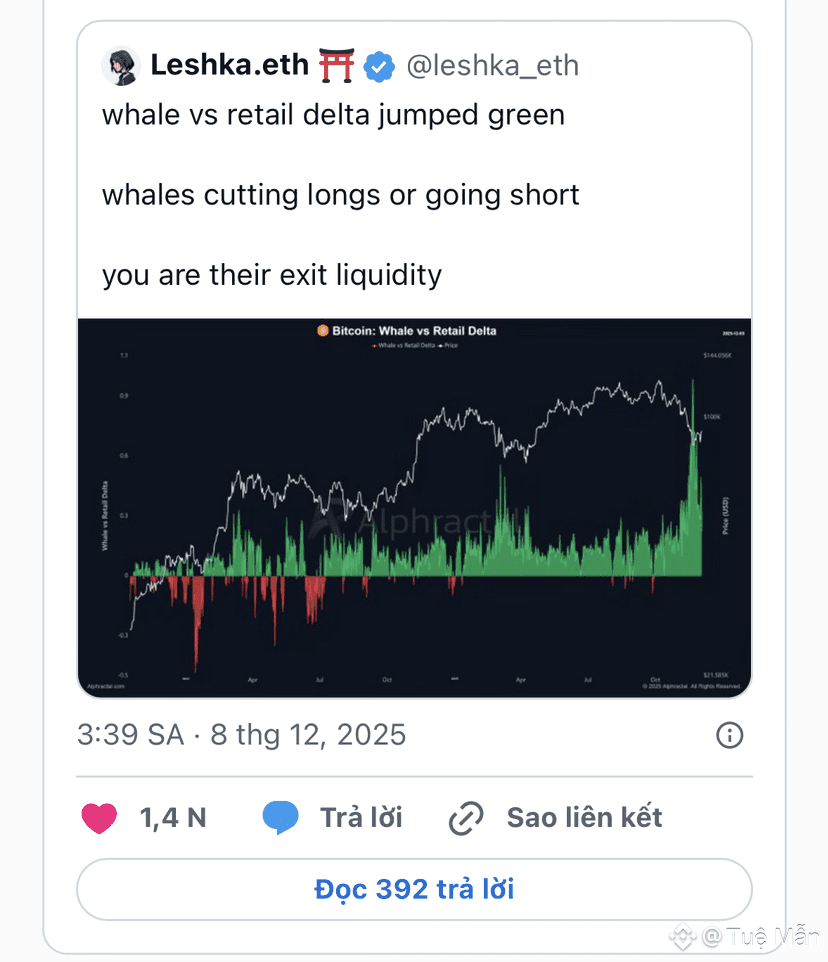Open the Whale vs Retail Delta chart image
Image resolution: width=828 pixels, height=962 pixels.
pyautogui.click(x=414, y=507)
